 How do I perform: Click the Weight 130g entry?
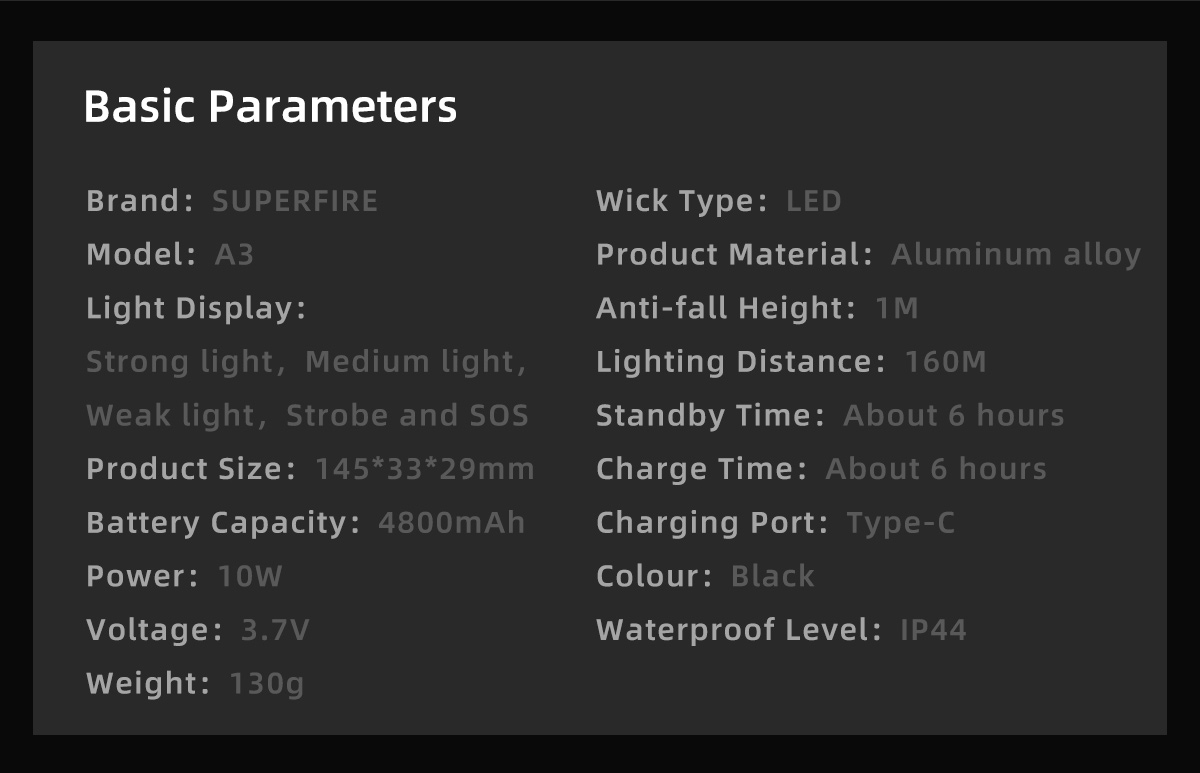click(x=195, y=685)
